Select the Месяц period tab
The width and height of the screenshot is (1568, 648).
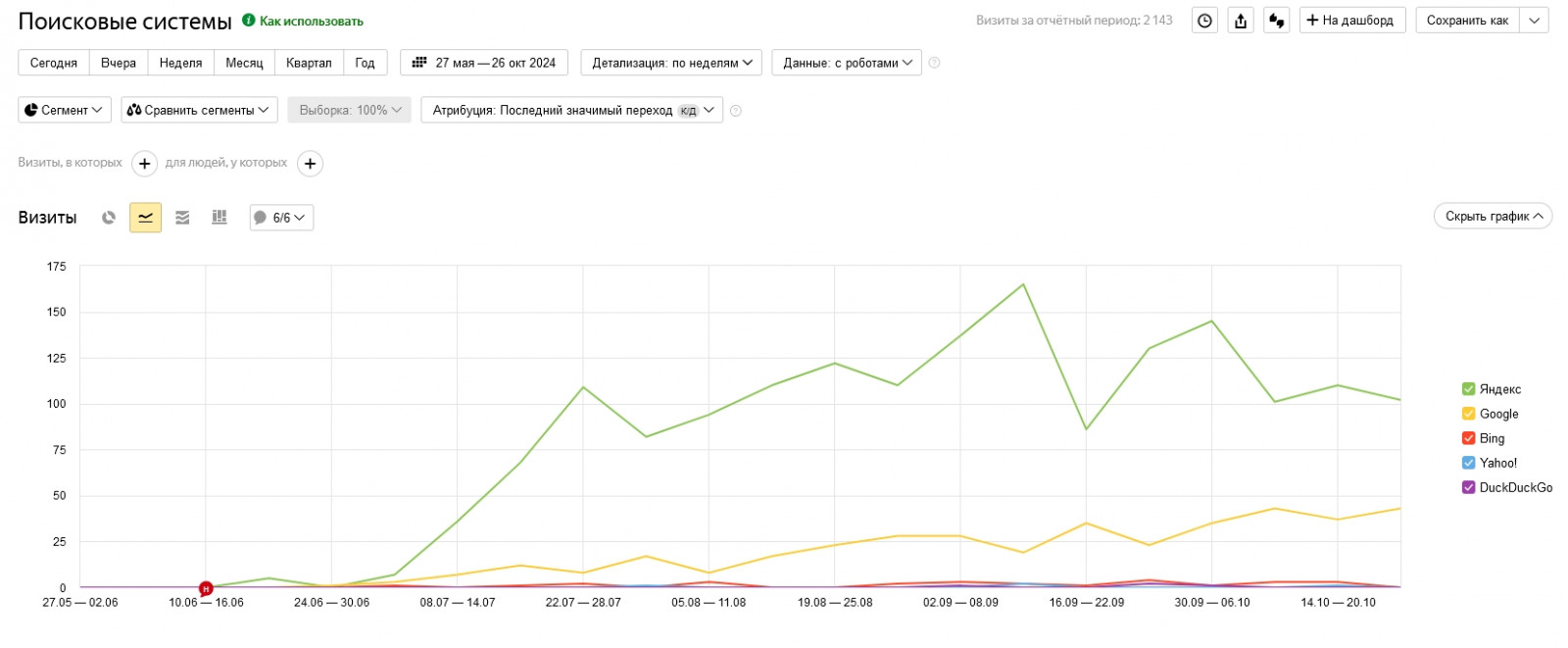point(244,63)
